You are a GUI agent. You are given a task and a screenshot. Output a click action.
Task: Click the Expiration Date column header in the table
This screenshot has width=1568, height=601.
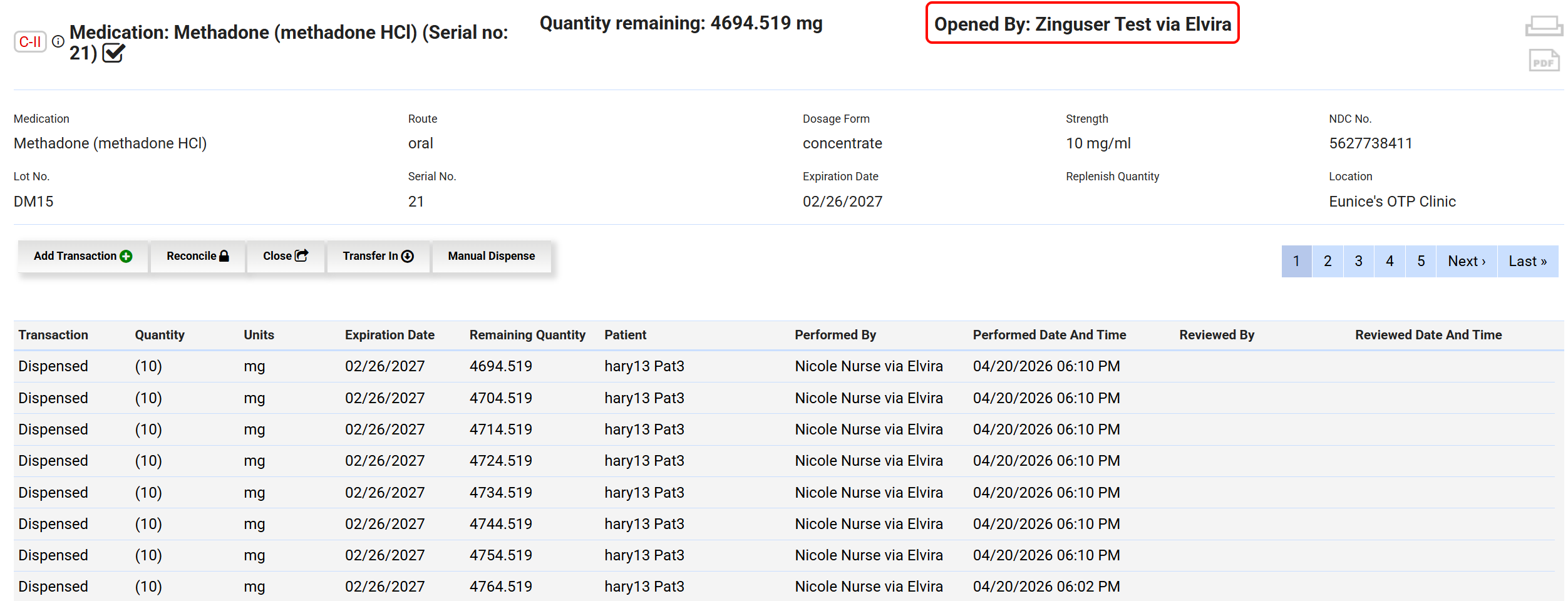(389, 335)
